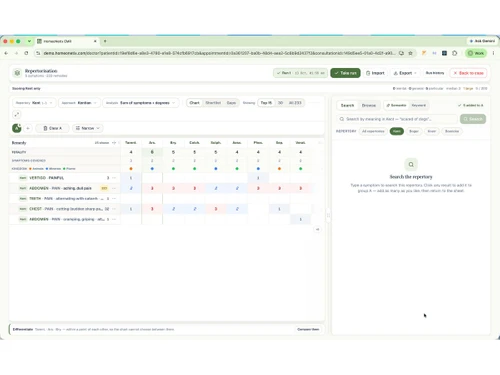Select the Boericke repertory chip
Screen dimensions: 500x375
pyautogui.click(x=452, y=131)
